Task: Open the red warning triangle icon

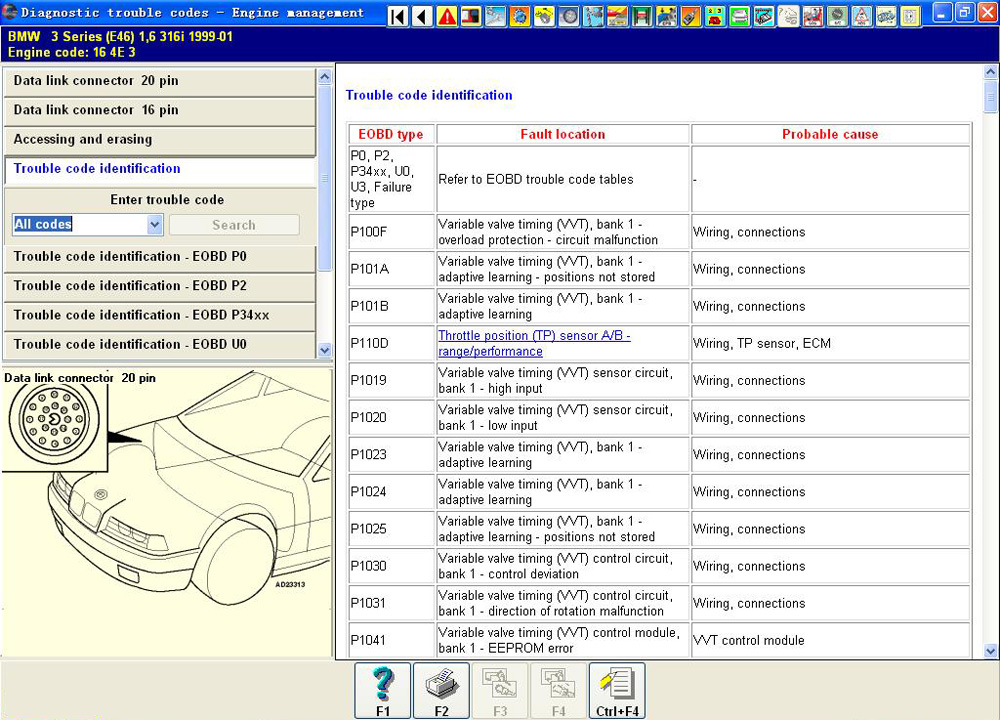Action: [446, 16]
